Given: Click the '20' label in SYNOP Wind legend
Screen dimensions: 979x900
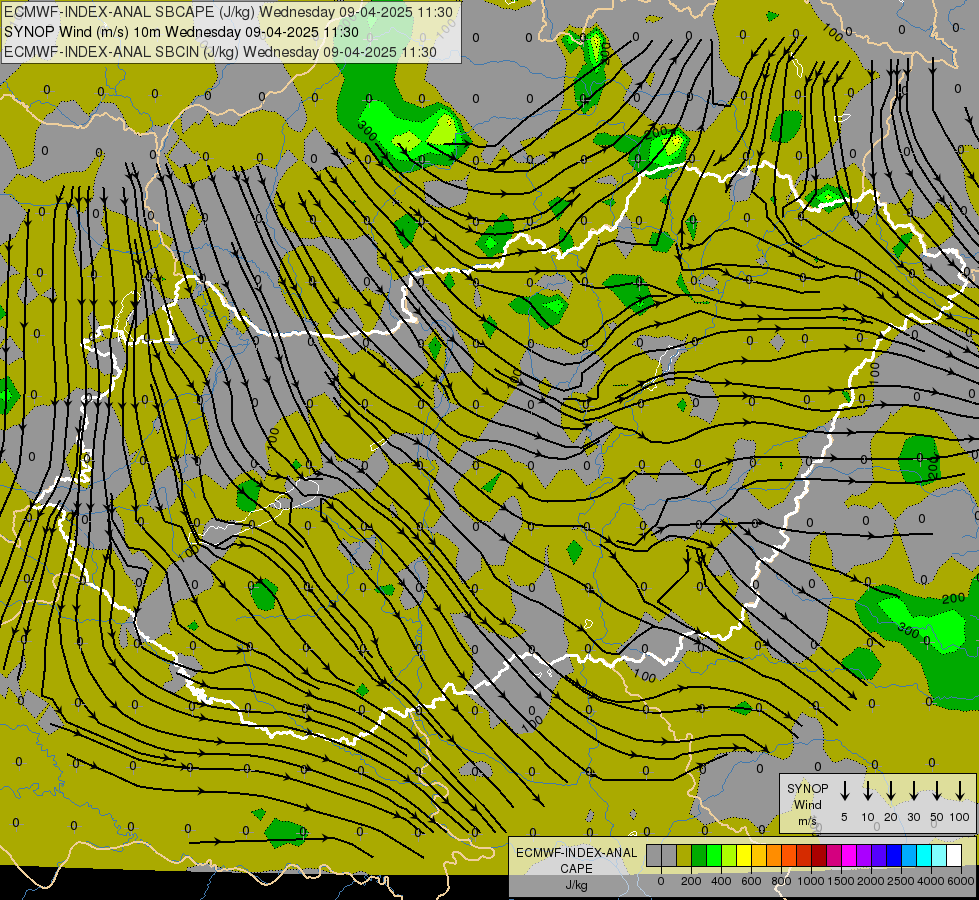Looking at the screenshot, I should (x=891, y=817).
